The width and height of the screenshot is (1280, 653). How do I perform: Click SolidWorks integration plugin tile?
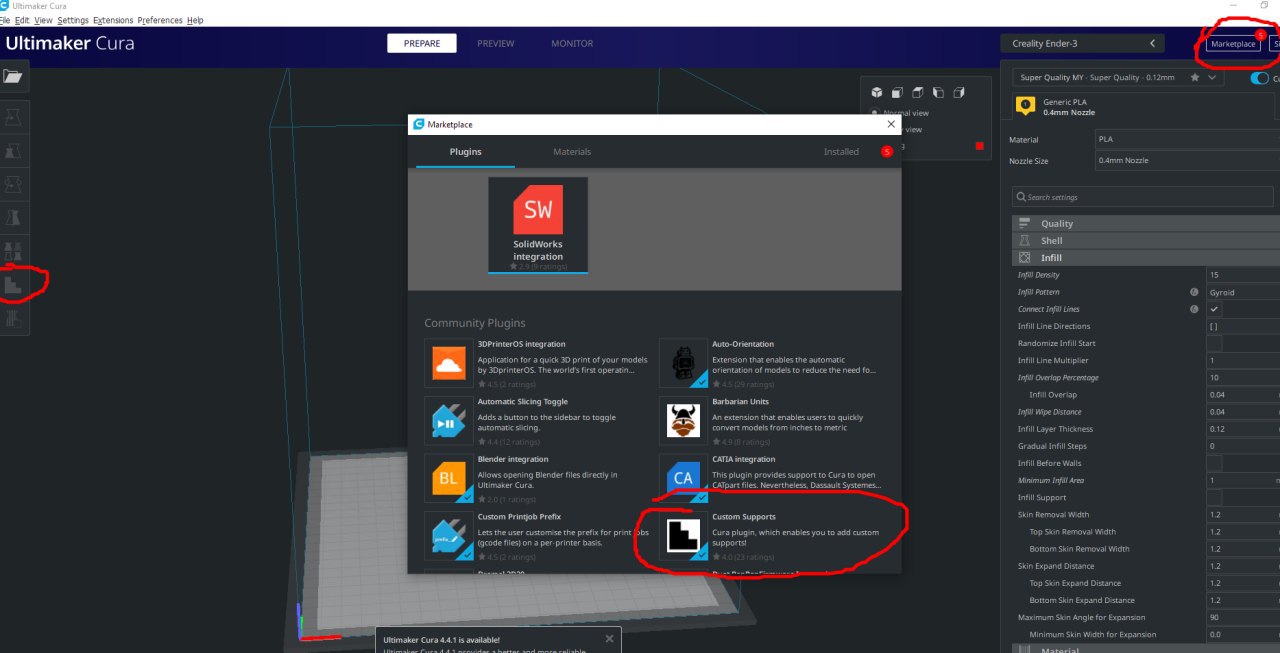[538, 225]
